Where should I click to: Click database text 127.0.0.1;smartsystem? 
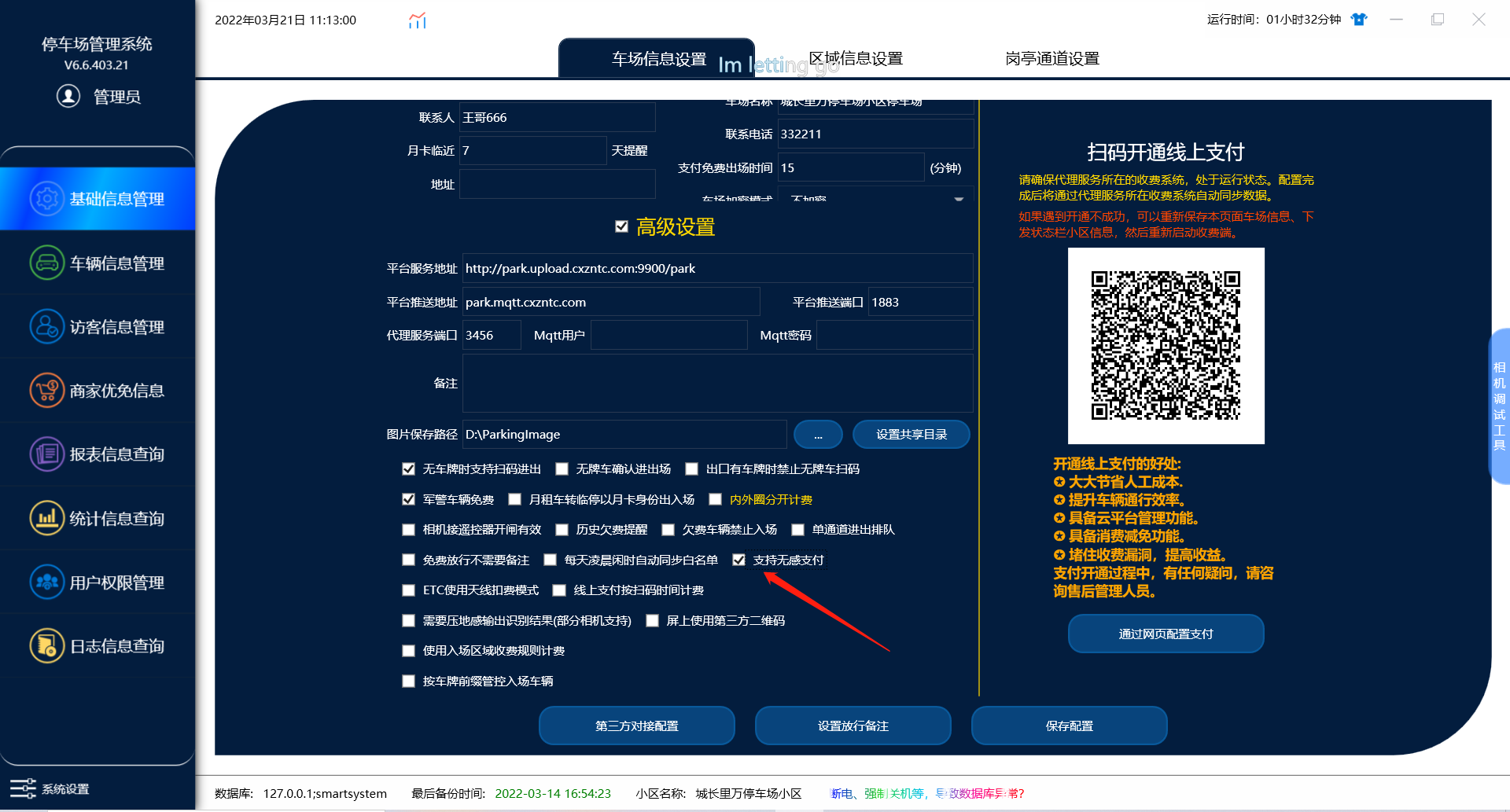pyautogui.click(x=325, y=793)
